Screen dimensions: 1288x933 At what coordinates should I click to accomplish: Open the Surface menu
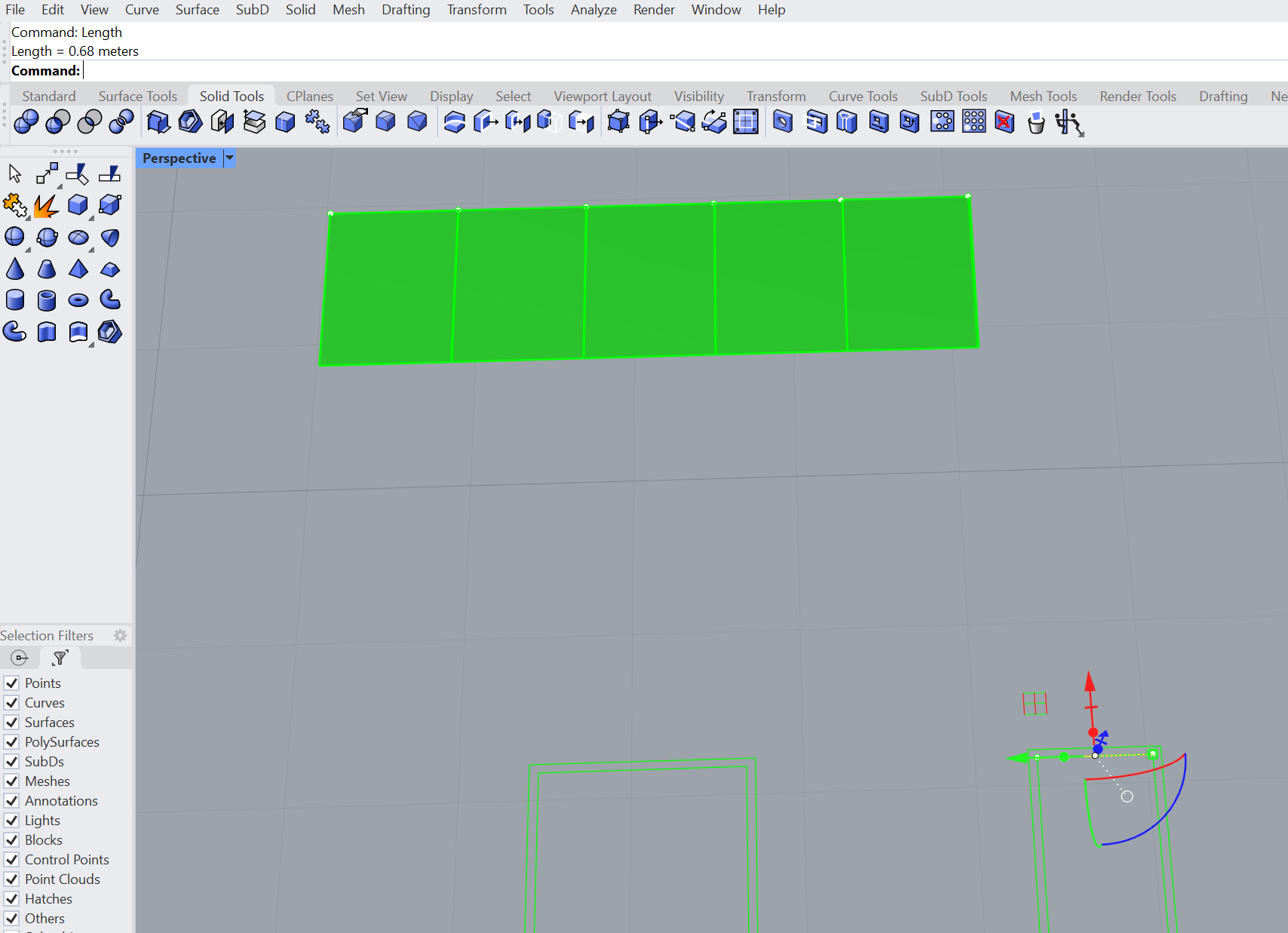(197, 10)
